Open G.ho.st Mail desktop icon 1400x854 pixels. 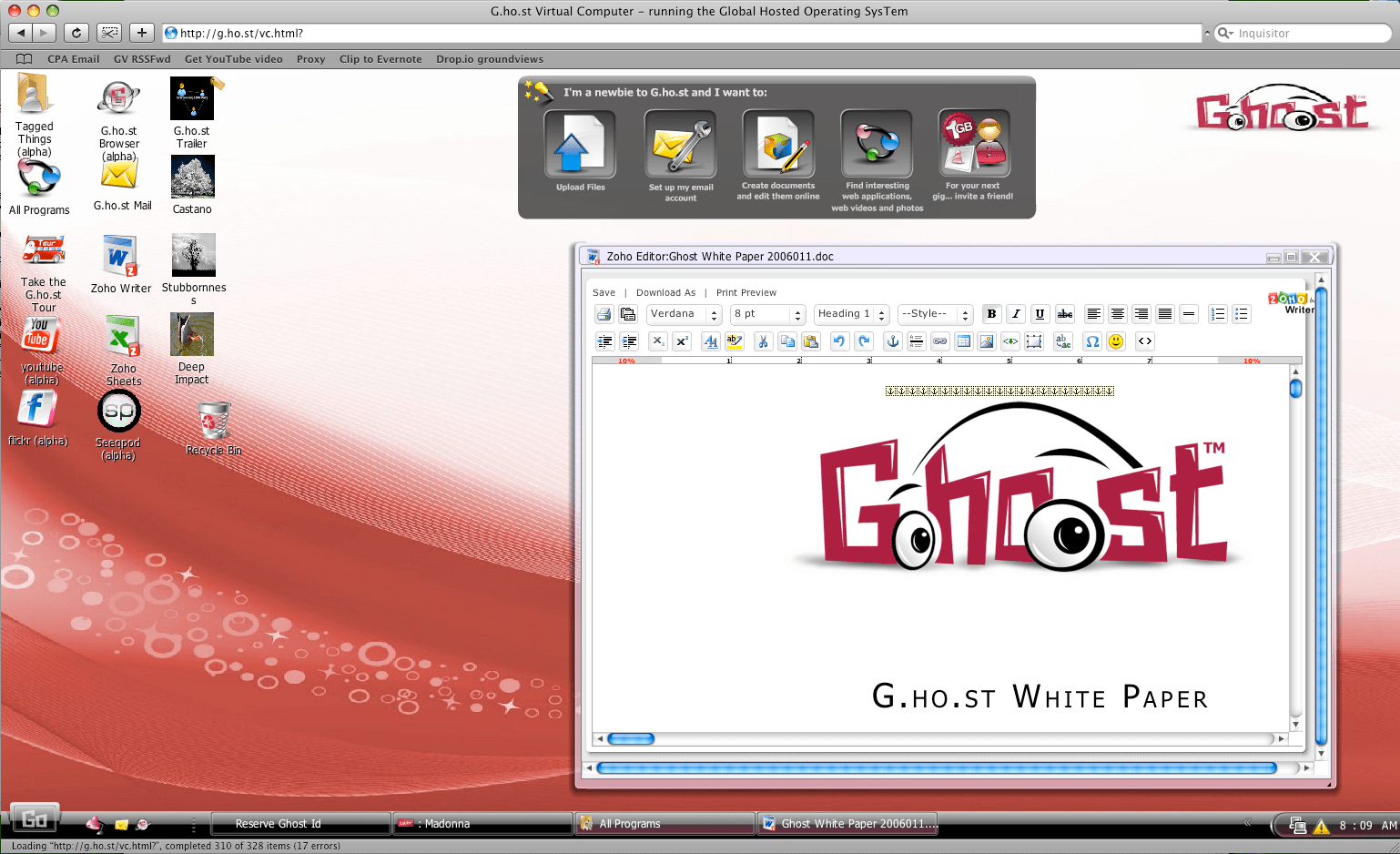[x=122, y=186]
